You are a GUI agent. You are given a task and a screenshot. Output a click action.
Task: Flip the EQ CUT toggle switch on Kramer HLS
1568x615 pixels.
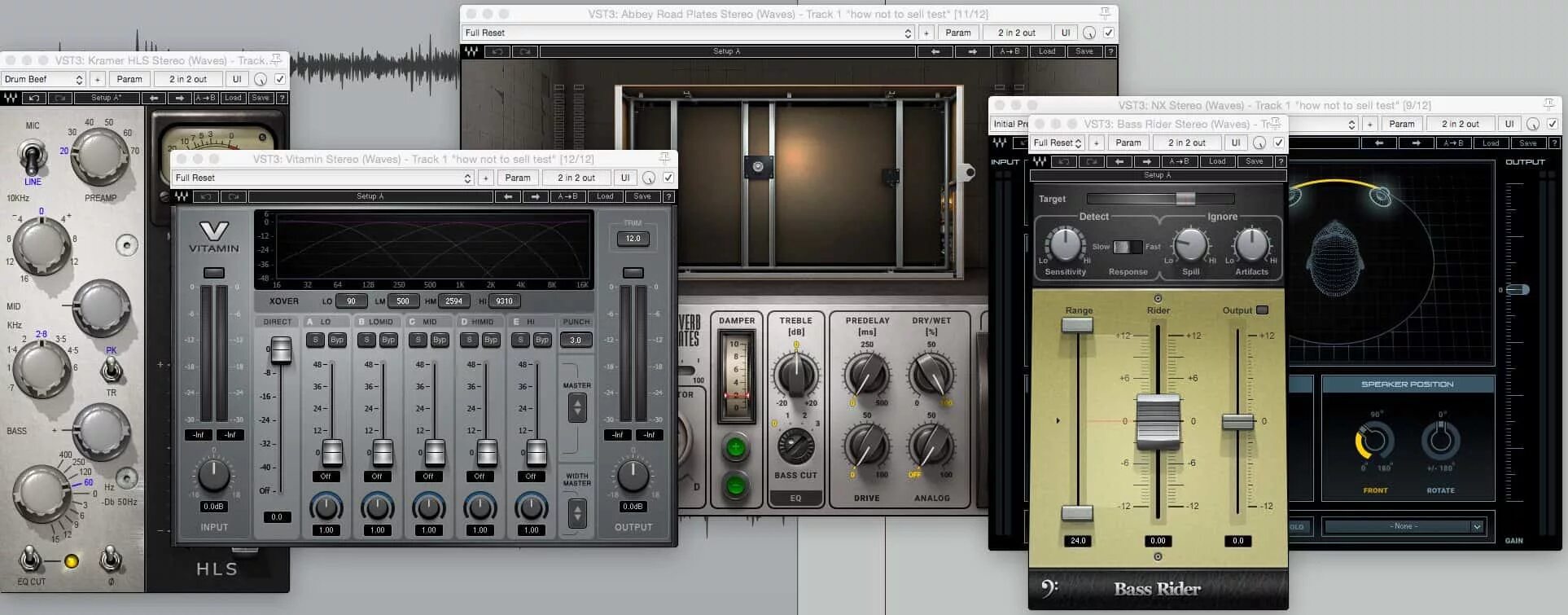click(30, 559)
